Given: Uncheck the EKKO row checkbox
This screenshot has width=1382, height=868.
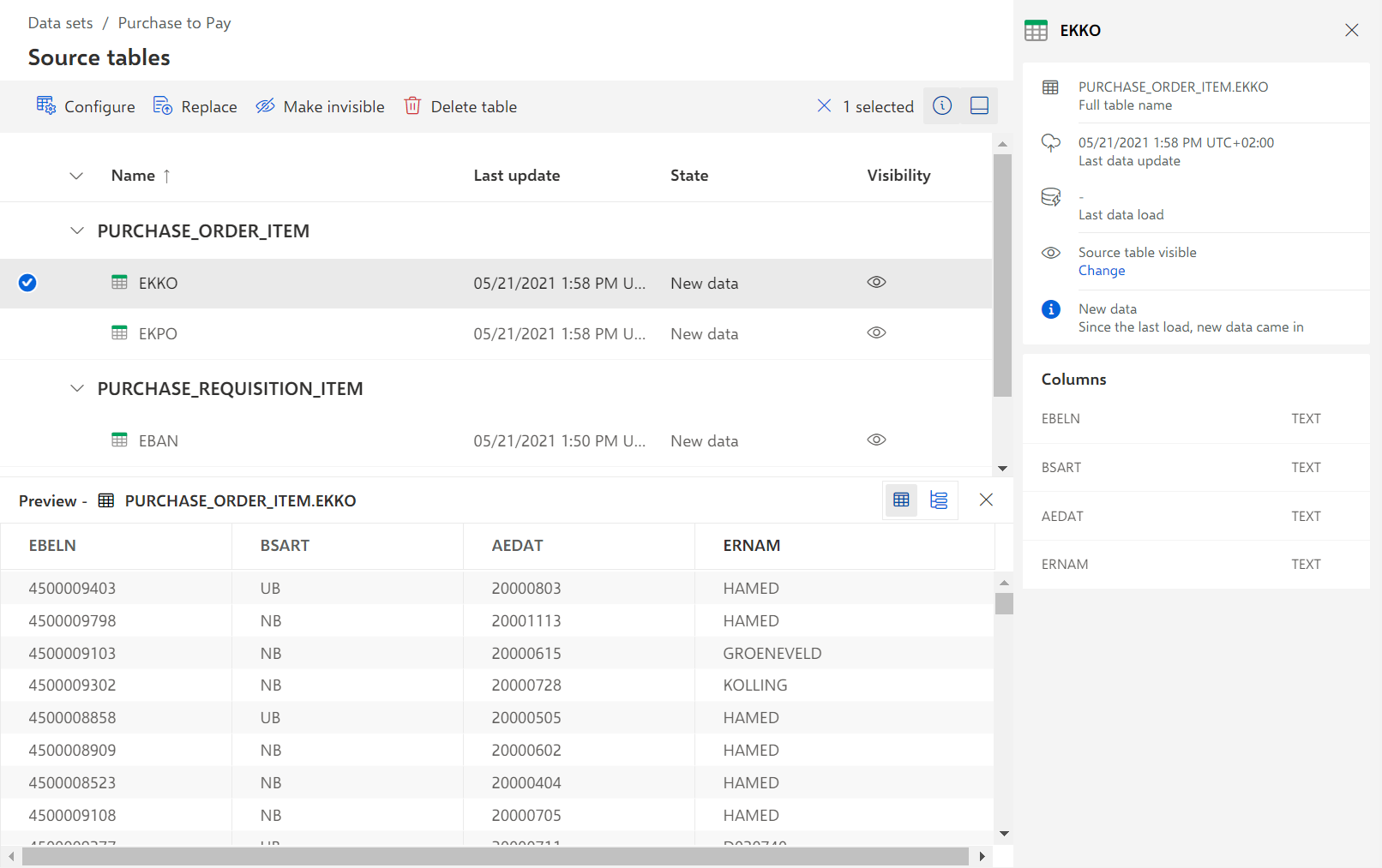Looking at the screenshot, I should click(x=27, y=283).
